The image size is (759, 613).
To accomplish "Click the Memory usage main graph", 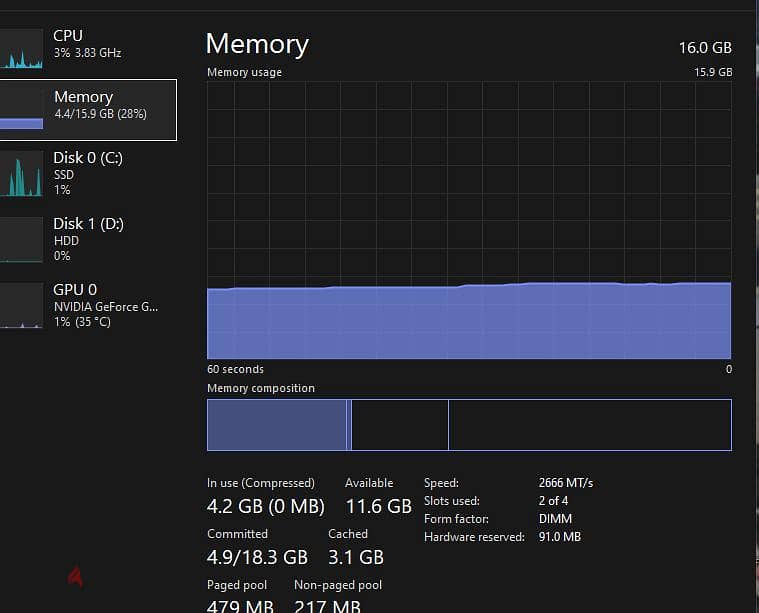I will (469, 220).
